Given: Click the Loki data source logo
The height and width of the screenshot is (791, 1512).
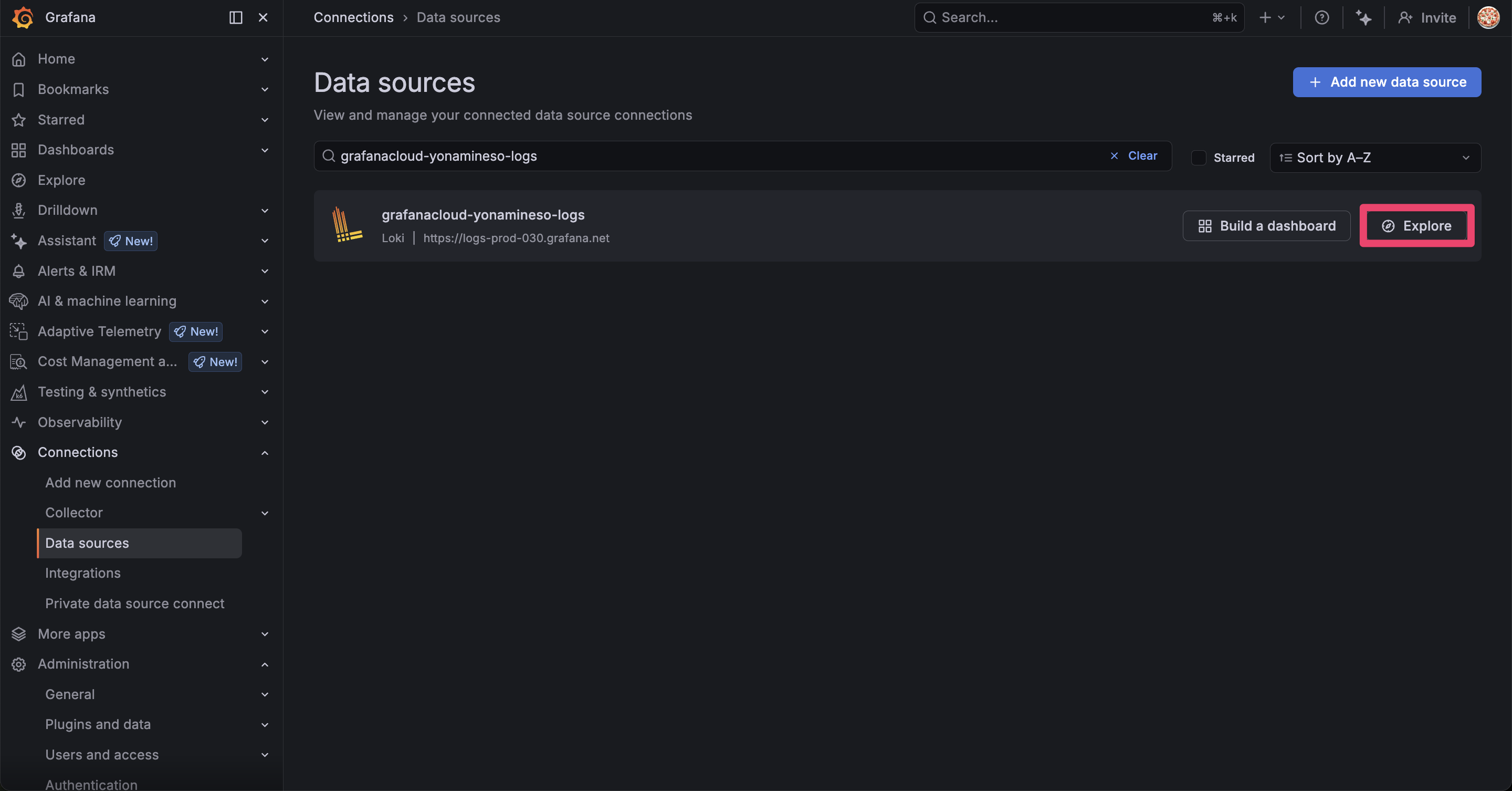Looking at the screenshot, I should point(347,225).
